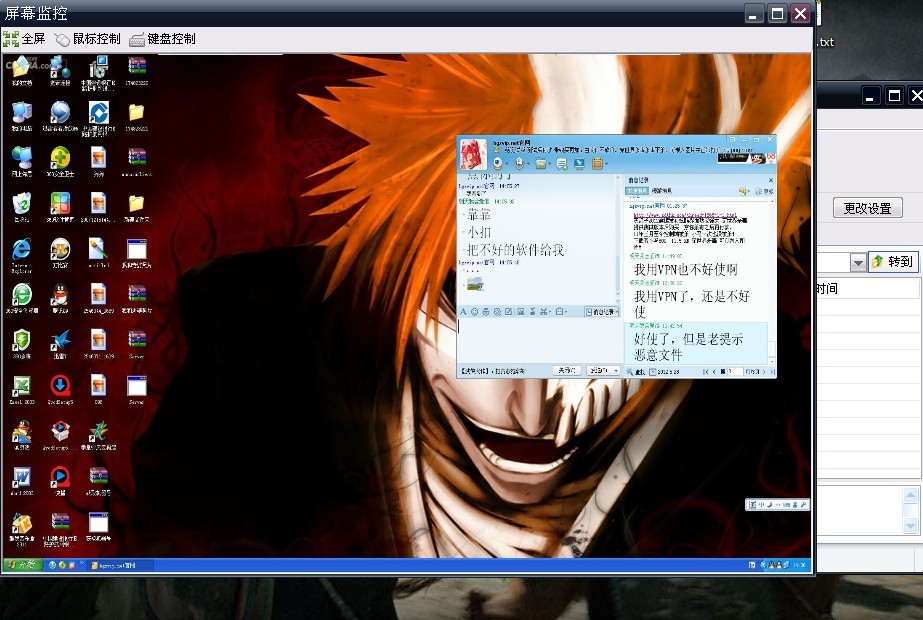This screenshot has height=620, width=923.
Task: Click the 转到 go button
Action: 892,261
